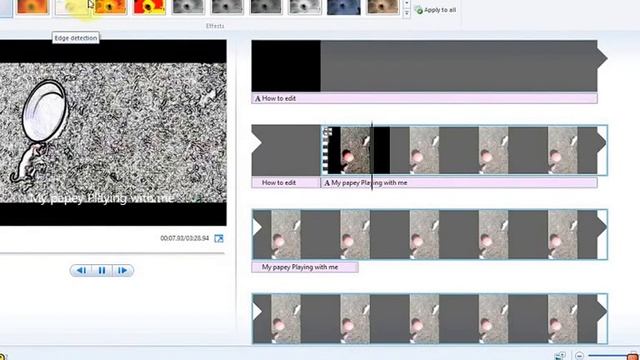Select the highlighted video clip in second row
This screenshot has width=640, height=360.
(464, 151)
